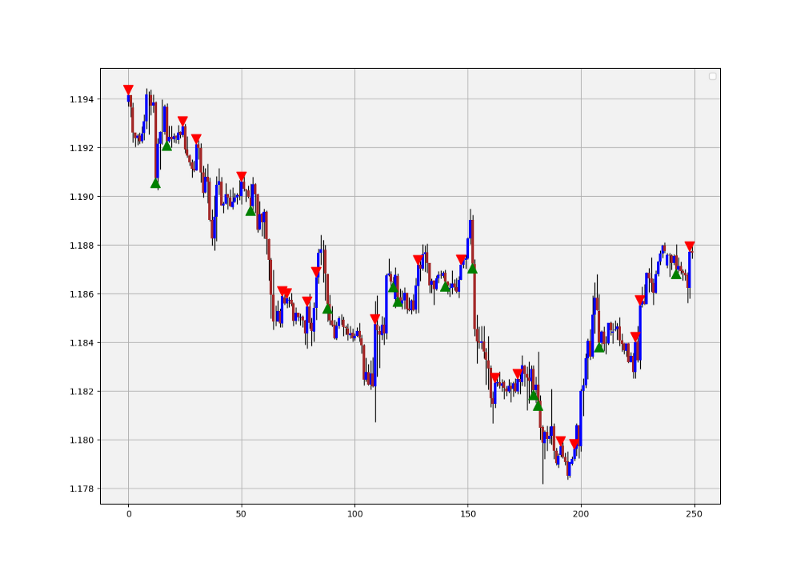The height and width of the screenshot is (566, 800).
Task: Click the 100 x-axis tick label
Action: click(355, 514)
